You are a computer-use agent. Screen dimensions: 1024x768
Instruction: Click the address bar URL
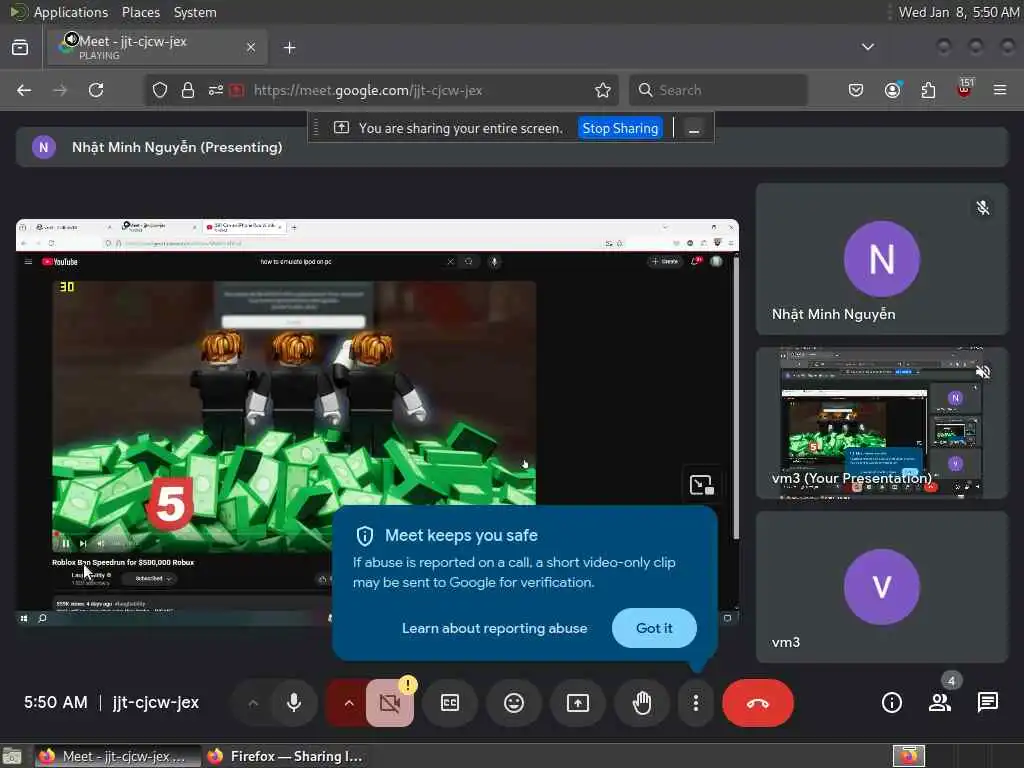368,90
